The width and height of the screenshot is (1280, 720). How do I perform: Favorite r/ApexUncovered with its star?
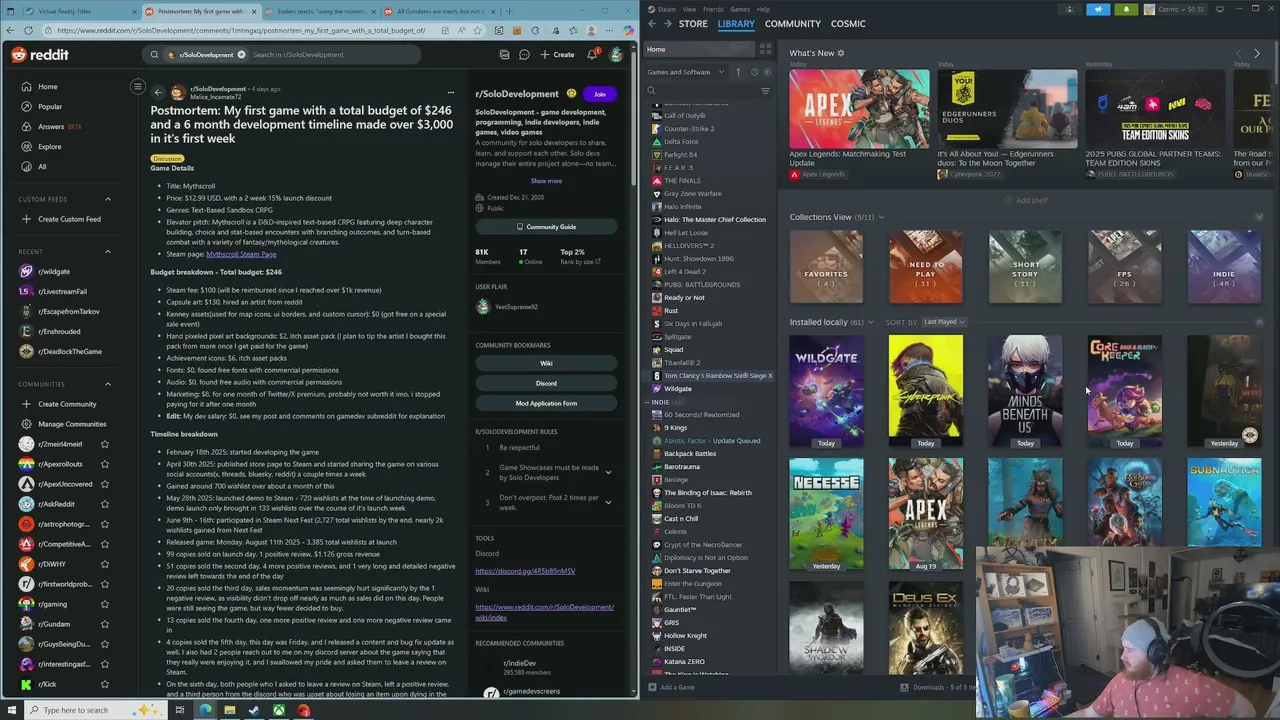pyautogui.click(x=104, y=484)
